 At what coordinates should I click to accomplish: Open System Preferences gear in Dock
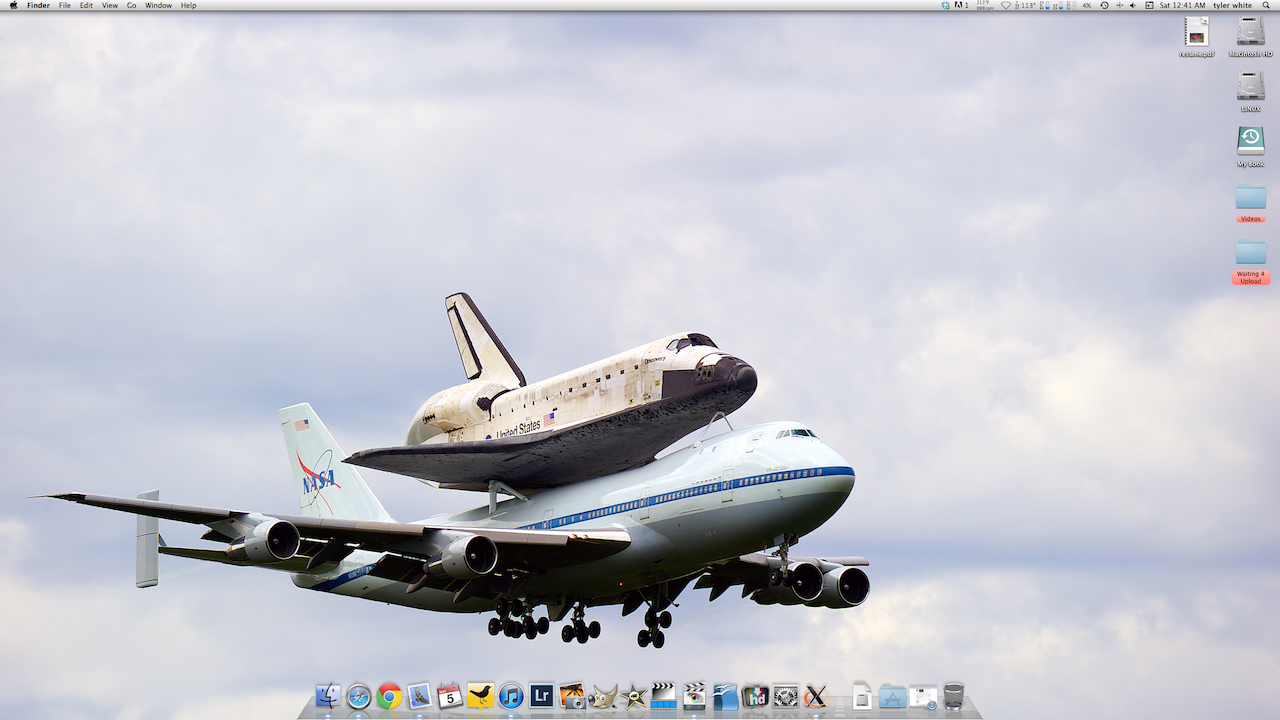[786, 696]
